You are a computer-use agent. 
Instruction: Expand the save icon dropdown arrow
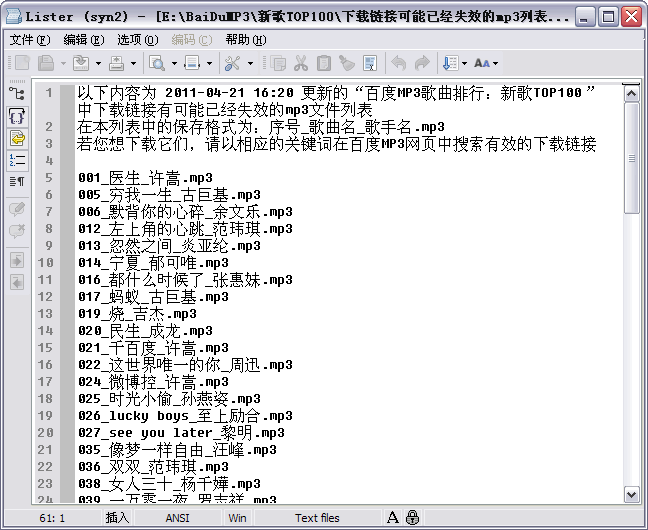[x=63, y=64]
